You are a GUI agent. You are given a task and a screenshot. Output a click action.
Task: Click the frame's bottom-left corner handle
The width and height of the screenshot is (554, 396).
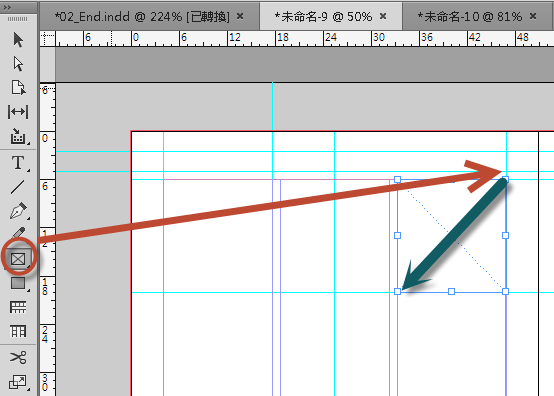[397, 291]
